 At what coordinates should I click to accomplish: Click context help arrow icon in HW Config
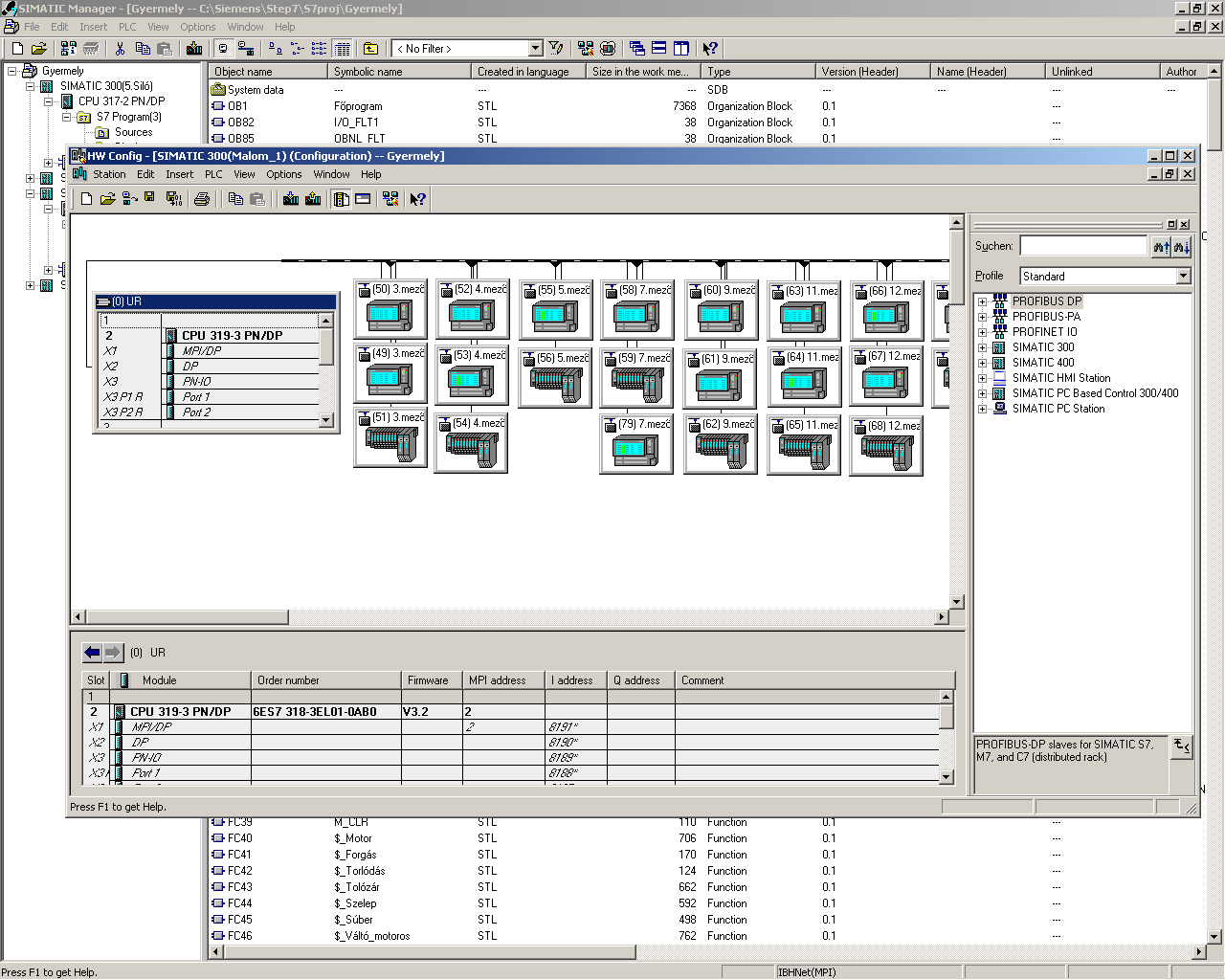417,199
